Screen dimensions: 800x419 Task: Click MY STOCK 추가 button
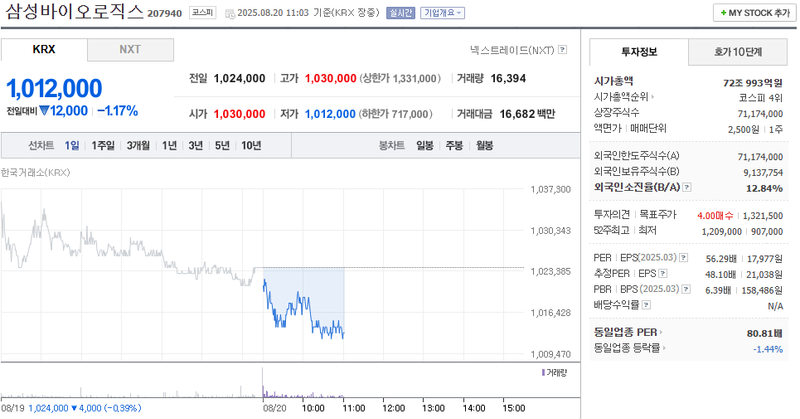coord(755,13)
